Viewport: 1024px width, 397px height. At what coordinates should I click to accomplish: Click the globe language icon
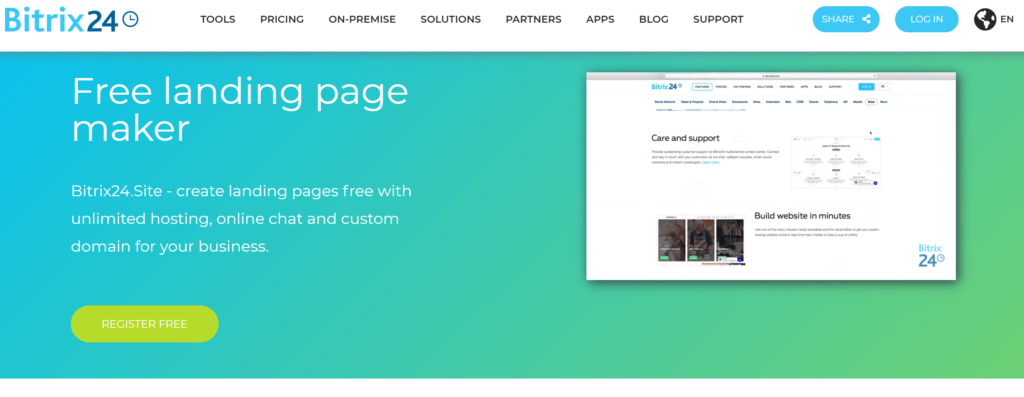click(x=985, y=19)
